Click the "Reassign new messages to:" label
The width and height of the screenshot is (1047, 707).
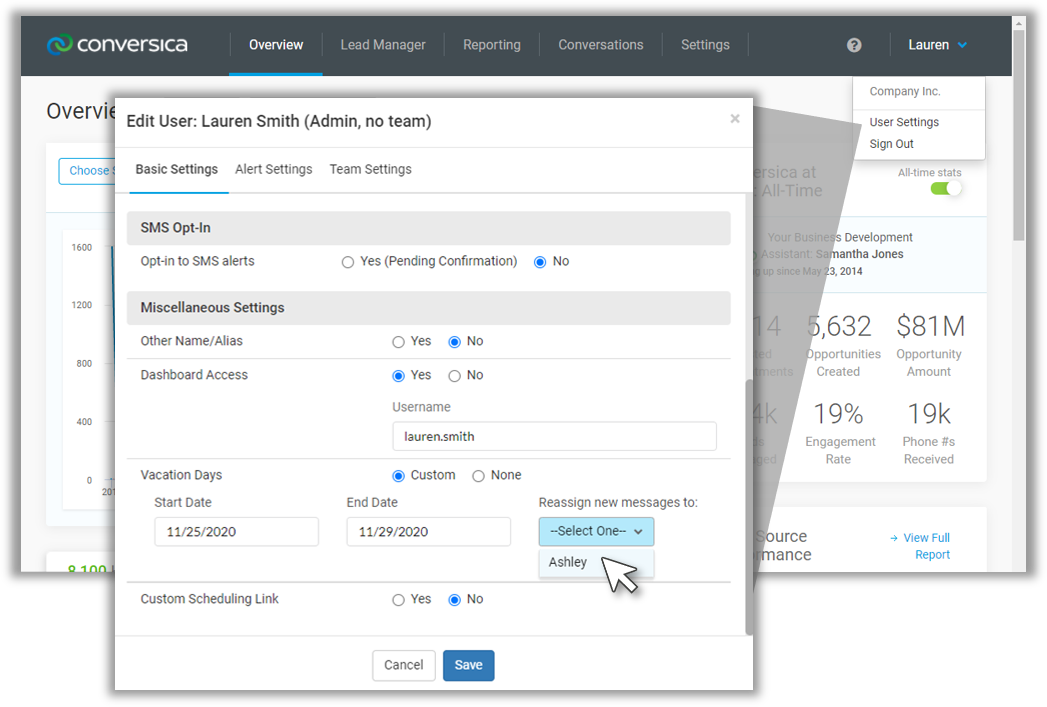tap(618, 503)
